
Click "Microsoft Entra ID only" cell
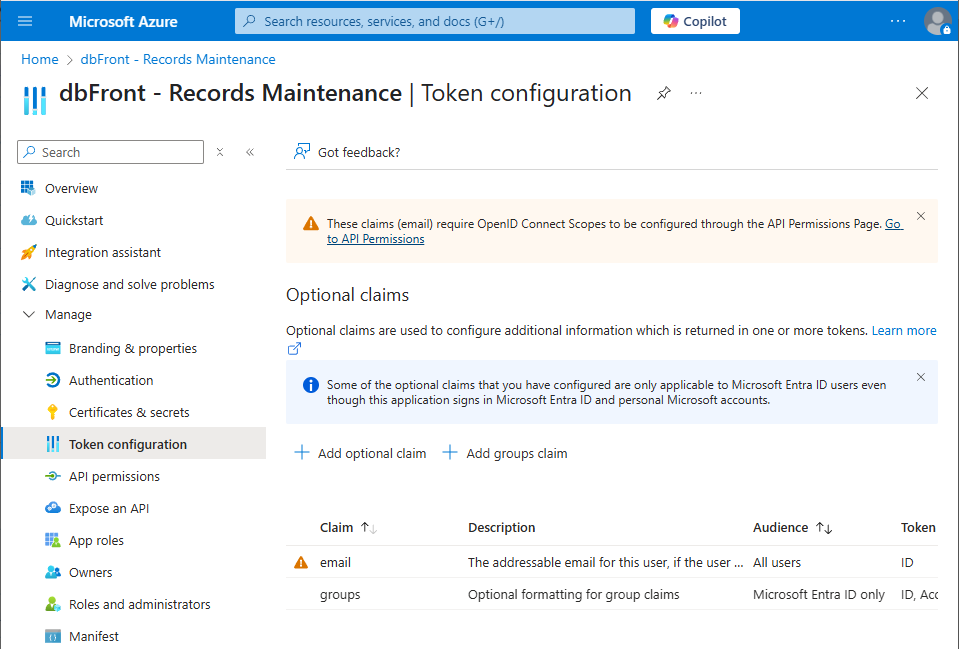[818, 595]
